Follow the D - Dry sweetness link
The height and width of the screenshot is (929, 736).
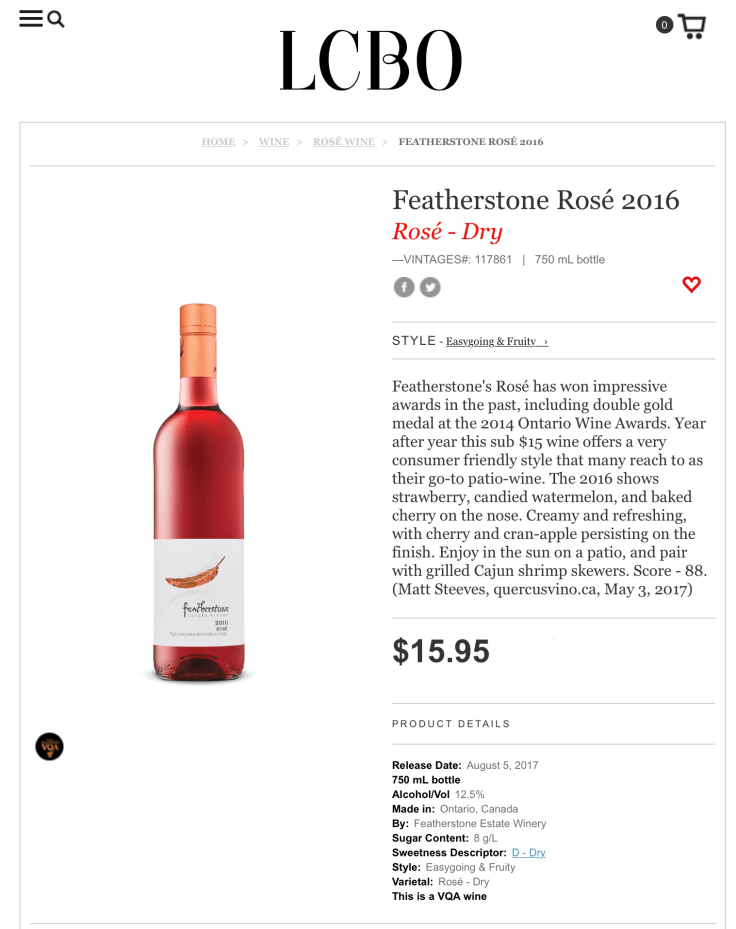(x=528, y=853)
